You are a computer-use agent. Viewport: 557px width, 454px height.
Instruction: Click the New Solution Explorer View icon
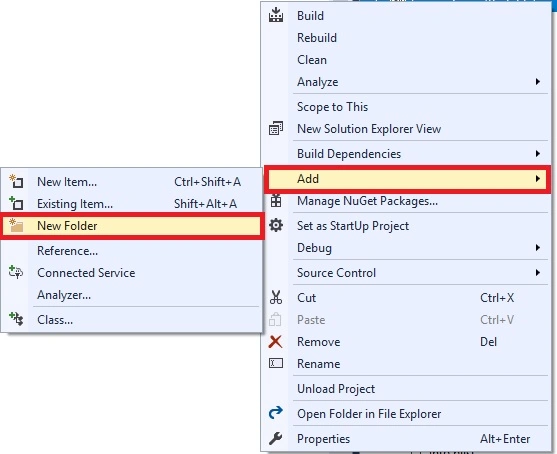click(x=276, y=128)
